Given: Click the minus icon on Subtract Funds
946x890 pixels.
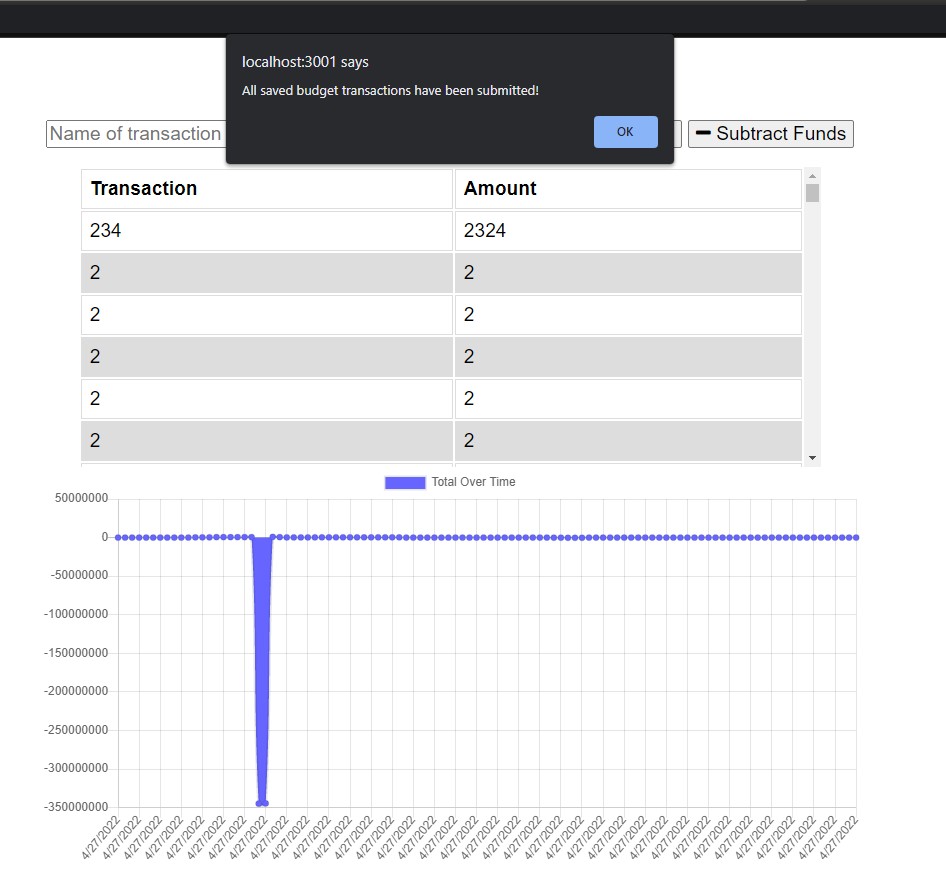Looking at the screenshot, I should (x=703, y=133).
